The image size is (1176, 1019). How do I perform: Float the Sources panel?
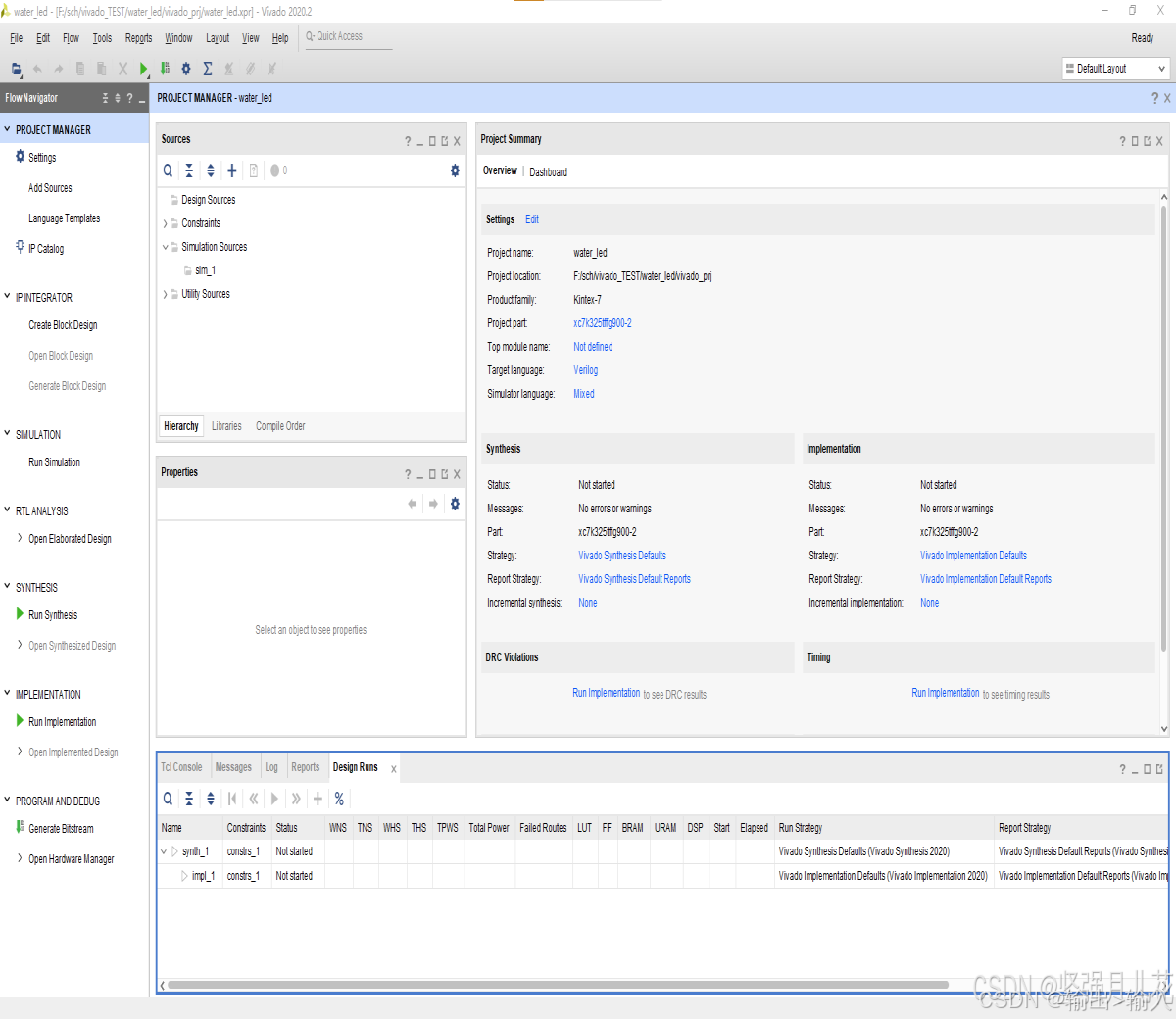(444, 141)
